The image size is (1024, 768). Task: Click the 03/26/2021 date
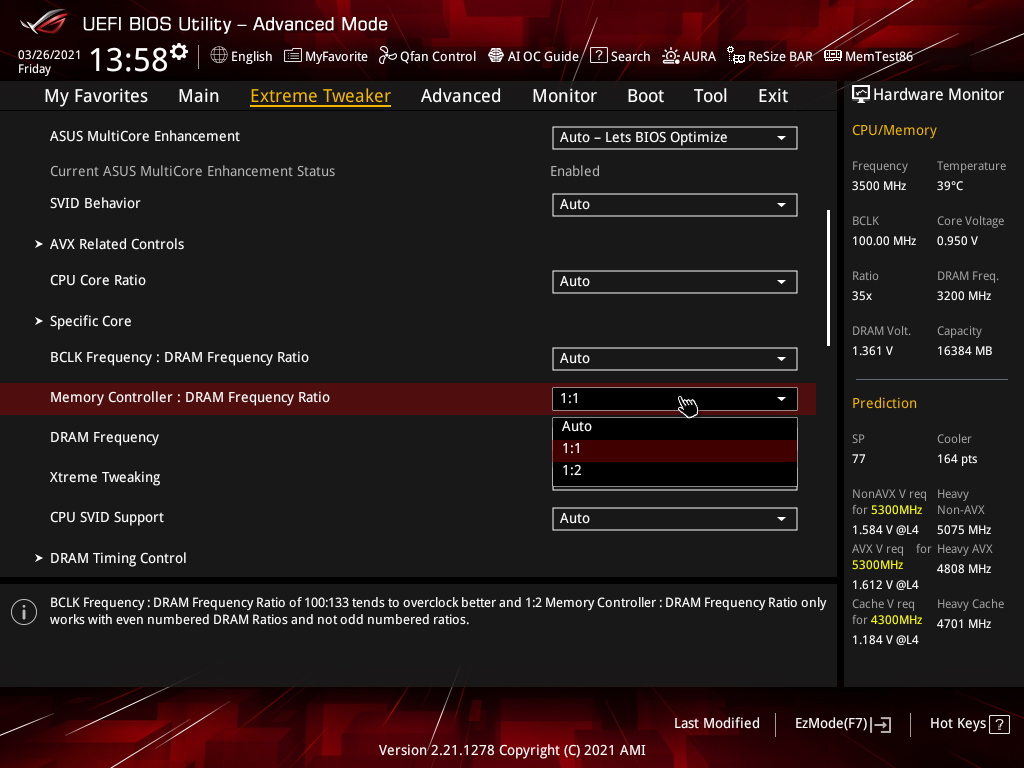coord(49,55)
